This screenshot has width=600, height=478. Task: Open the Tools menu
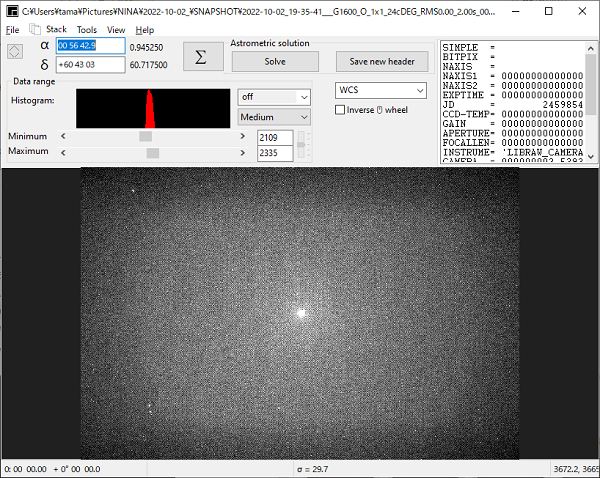click(87, 30)
